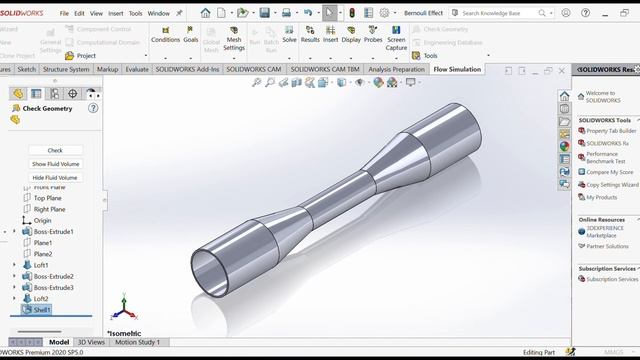640x360 pixels.
Task: Open the Edit menu
Action: (x=79, y=13)
